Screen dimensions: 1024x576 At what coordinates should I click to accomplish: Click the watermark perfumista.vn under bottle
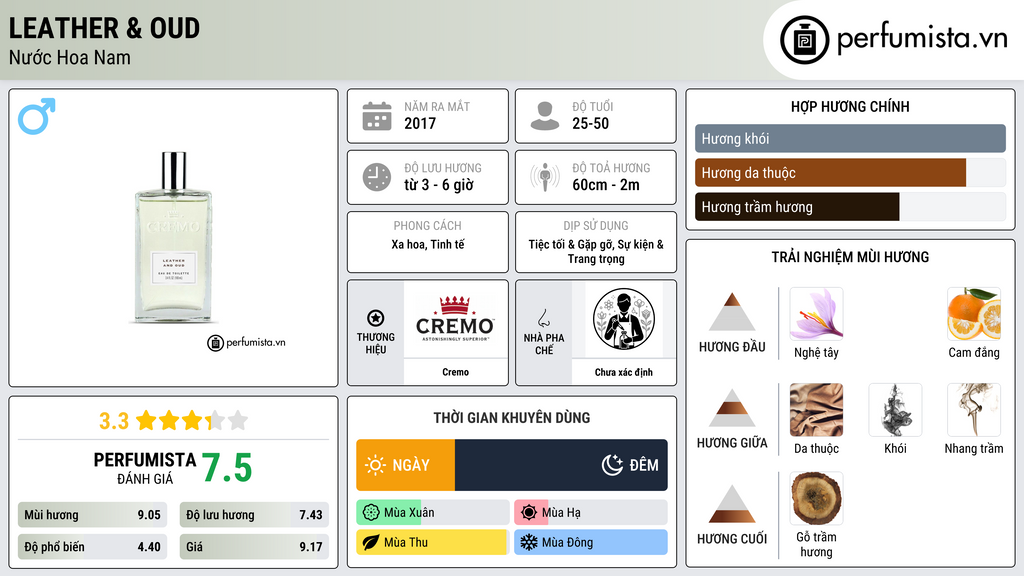pos(246,342)
